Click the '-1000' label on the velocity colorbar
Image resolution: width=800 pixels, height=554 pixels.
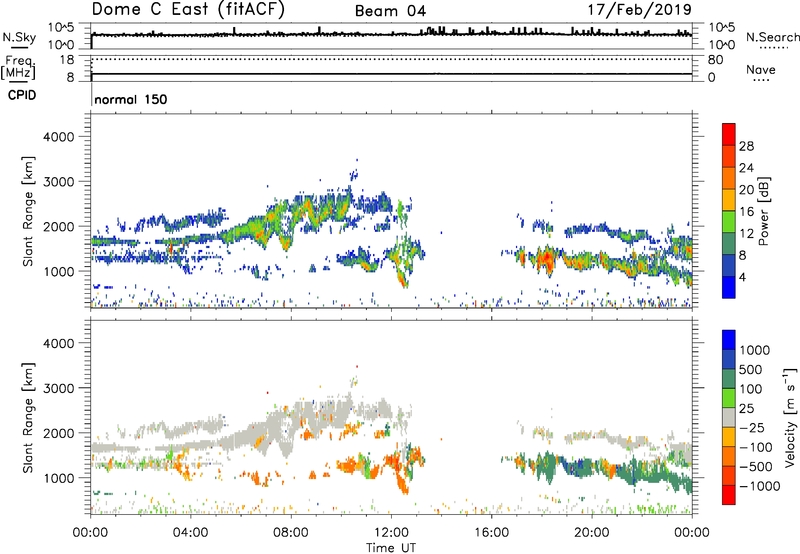(x=760, y=486)
